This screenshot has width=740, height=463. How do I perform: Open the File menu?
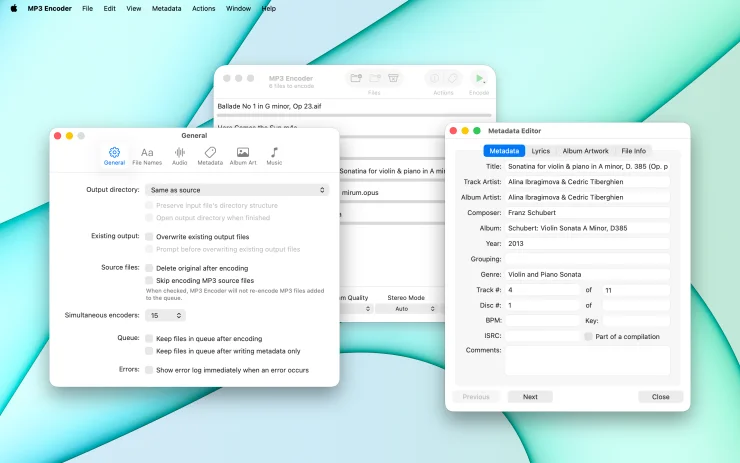(87, 8)
